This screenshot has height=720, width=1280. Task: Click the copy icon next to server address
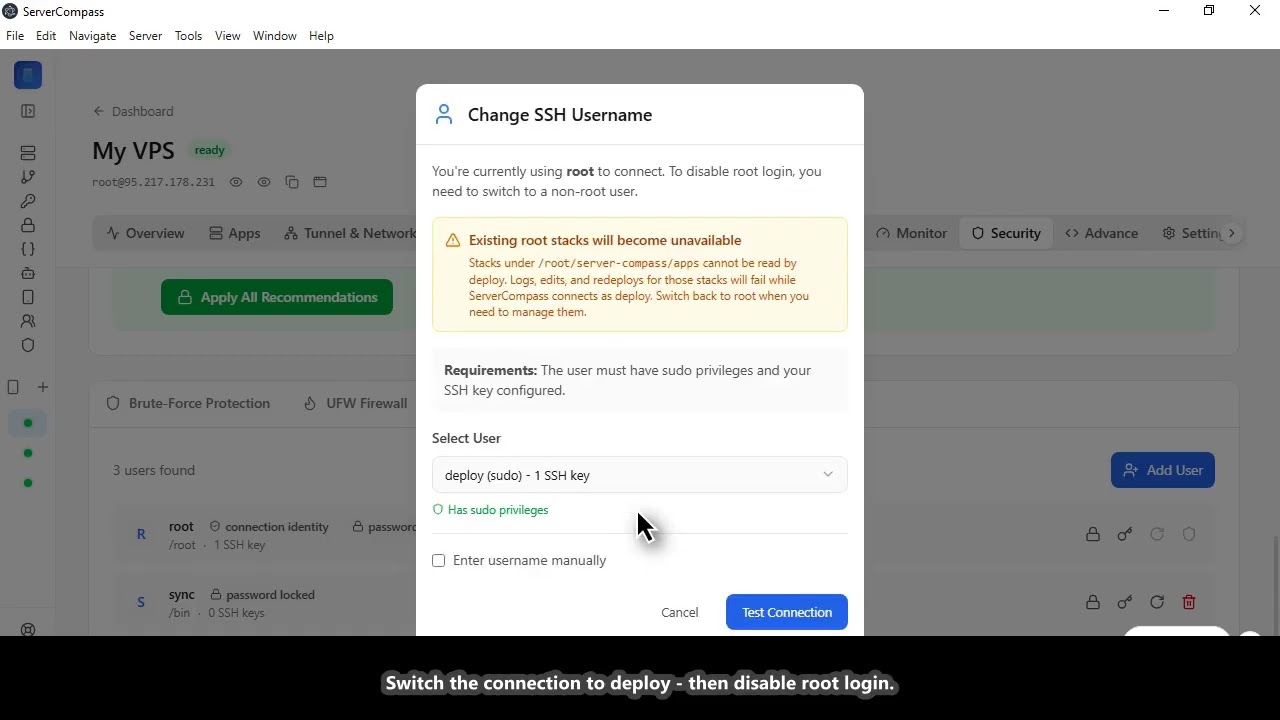click(292, 182)
